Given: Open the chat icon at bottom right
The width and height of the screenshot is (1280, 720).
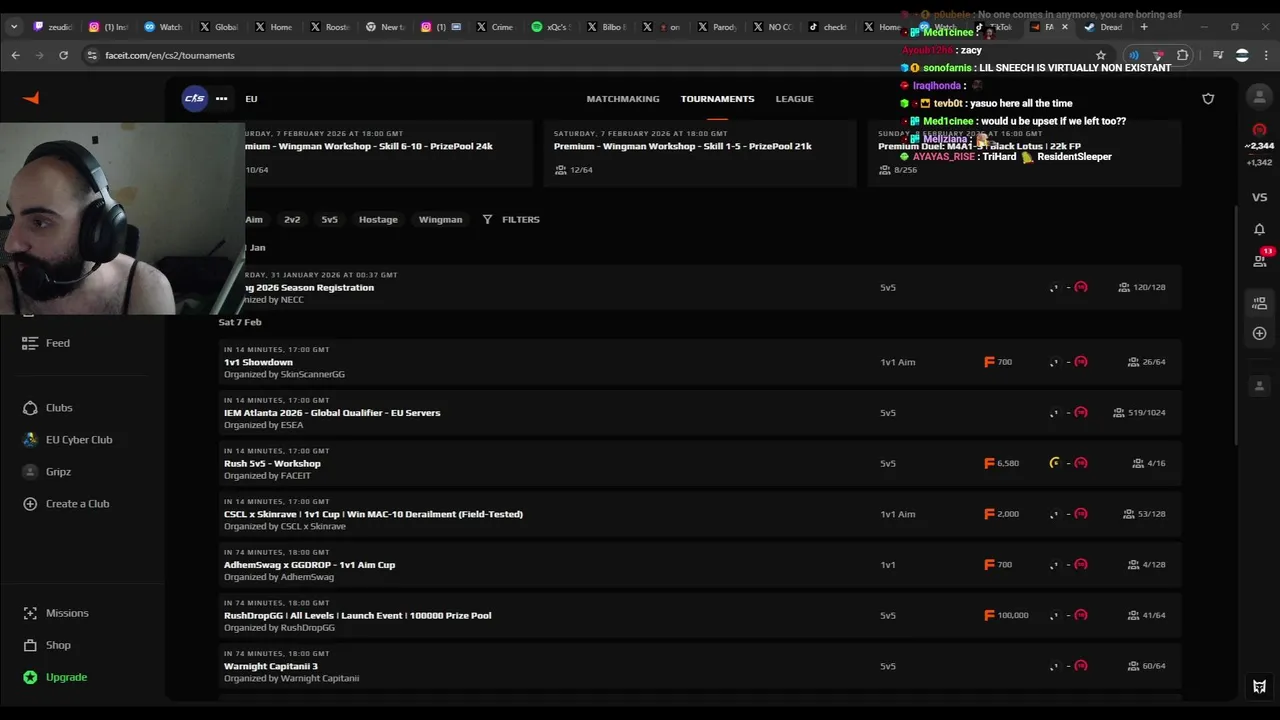Looking at the screenshot, I should point(1259,687).
